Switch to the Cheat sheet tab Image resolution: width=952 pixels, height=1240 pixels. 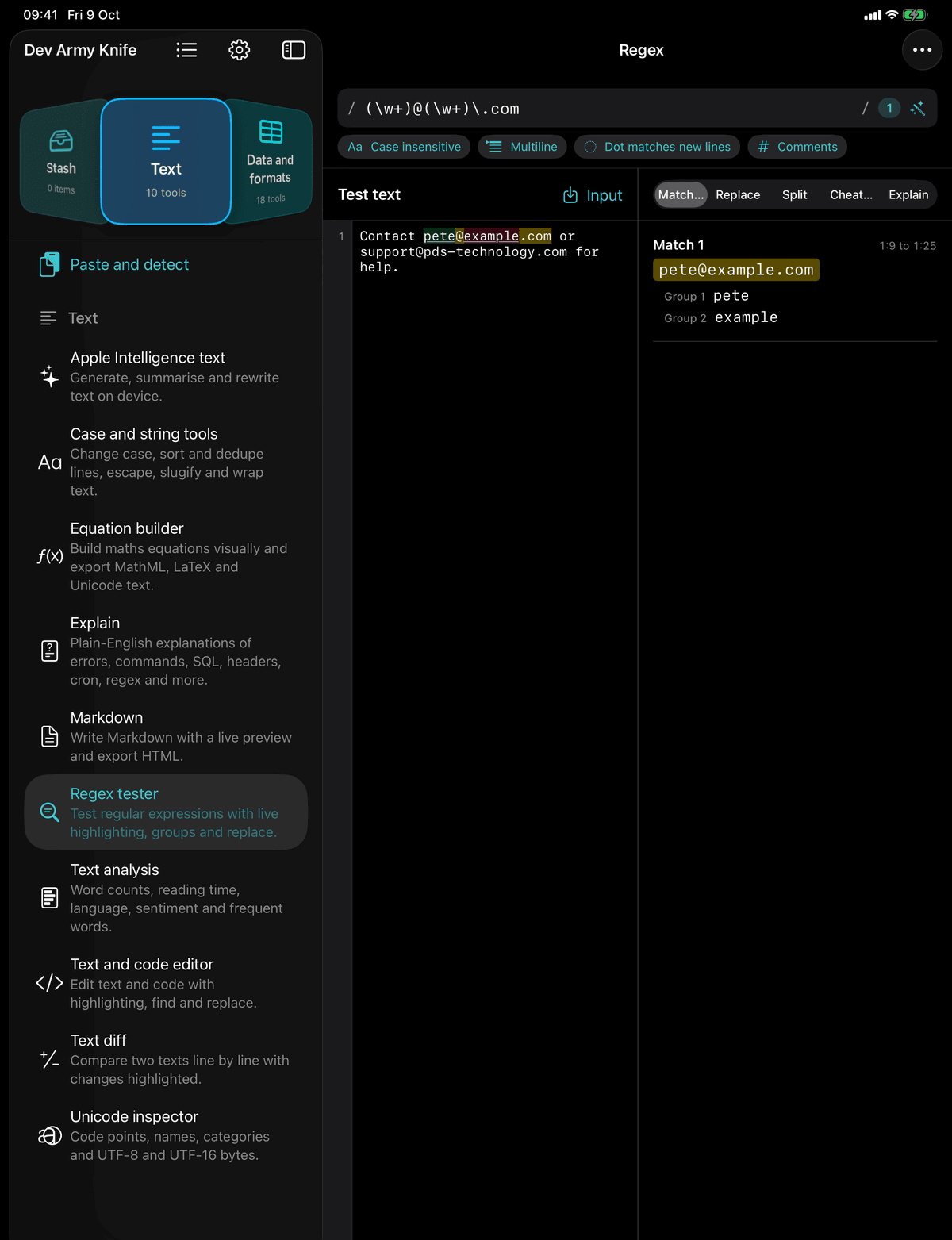click(x=850, y=194)
